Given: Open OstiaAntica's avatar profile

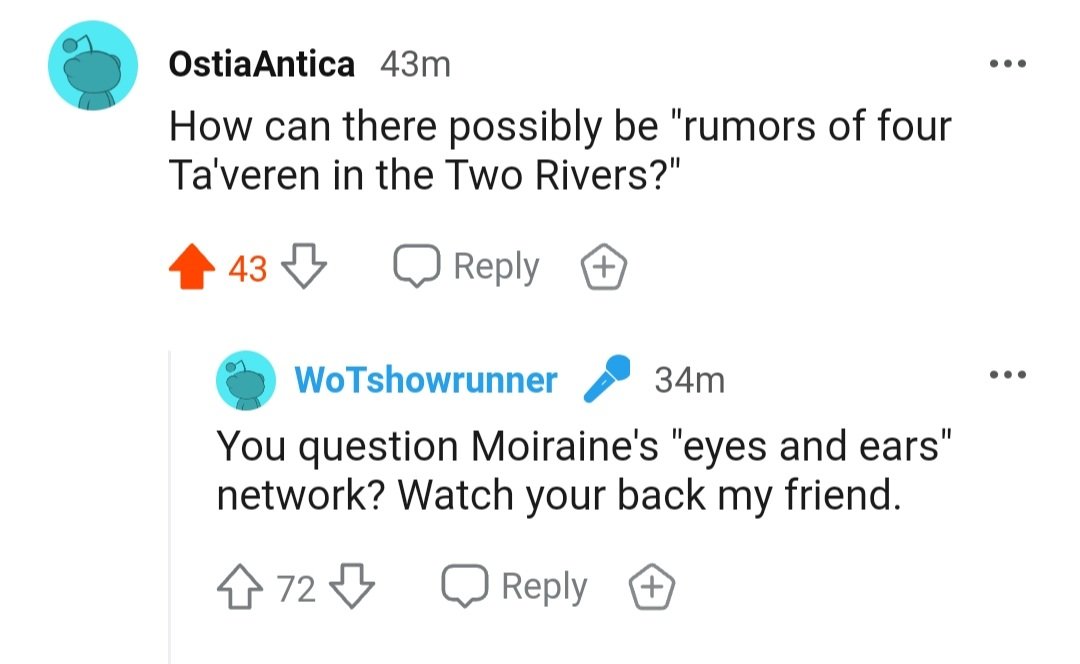Looking at the screenshot, I should (94, 66).
